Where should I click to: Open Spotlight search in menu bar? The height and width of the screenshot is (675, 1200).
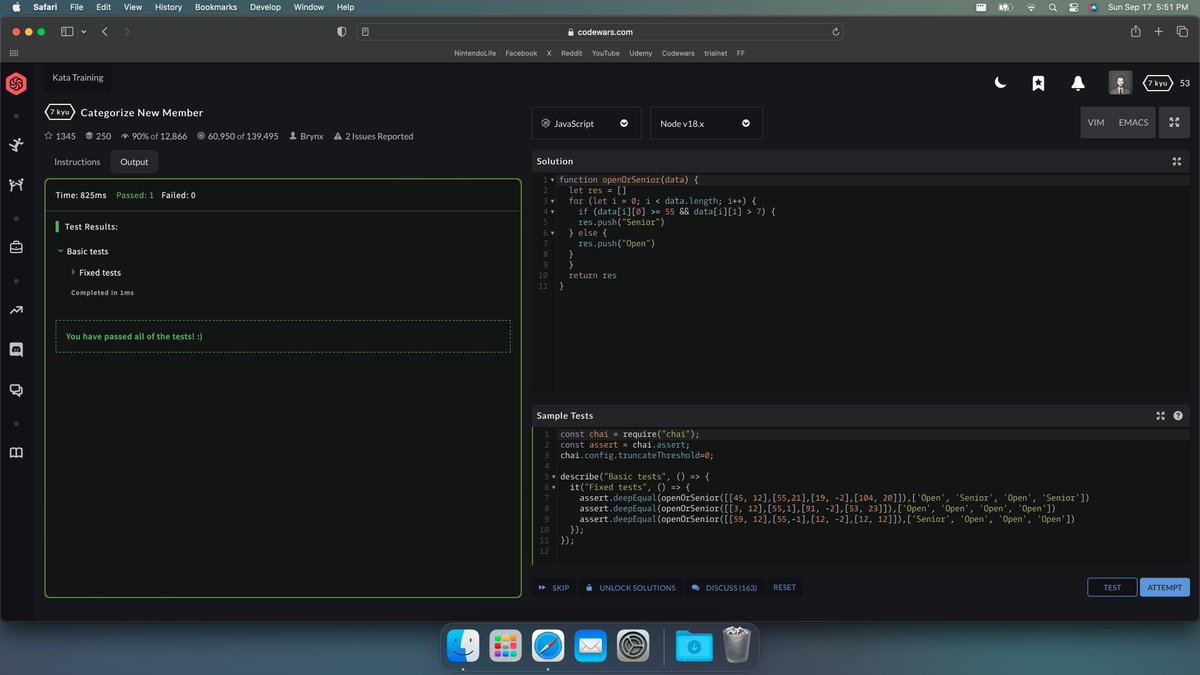(1053, 7)
